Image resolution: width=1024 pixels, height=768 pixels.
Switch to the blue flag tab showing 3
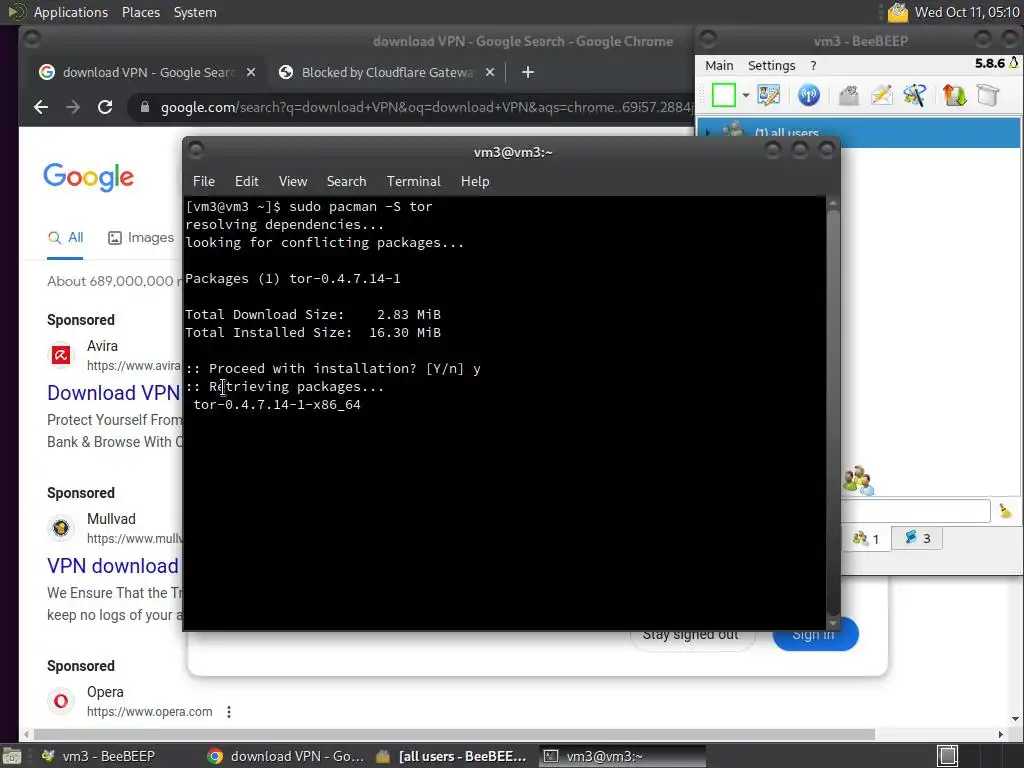pyautogui.click(x=918, y=538)
